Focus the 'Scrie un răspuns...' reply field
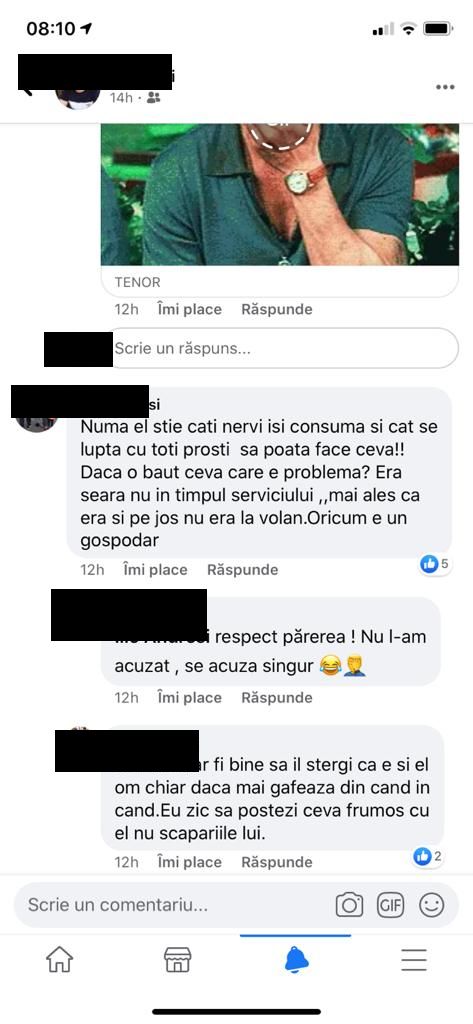 pyautogui.click(x=282, y=349)
